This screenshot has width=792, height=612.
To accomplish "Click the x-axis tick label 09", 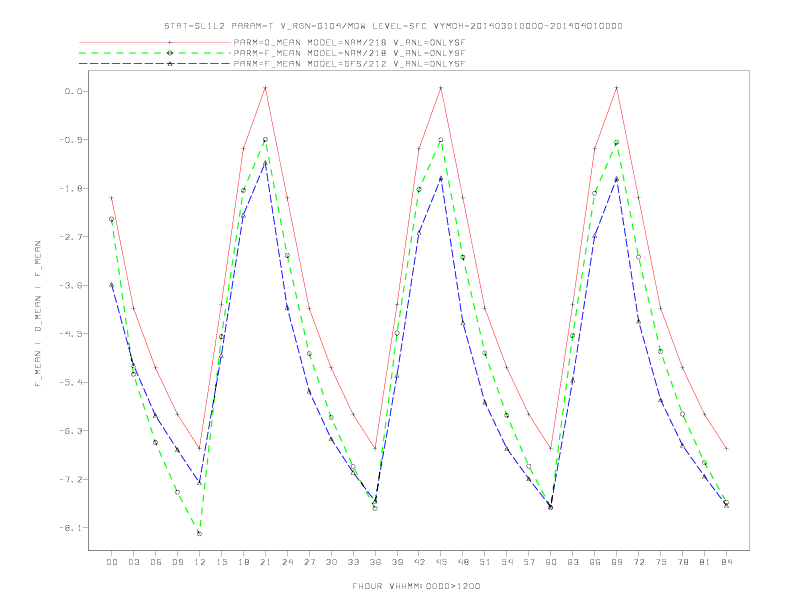I will (x=177, y=562).
